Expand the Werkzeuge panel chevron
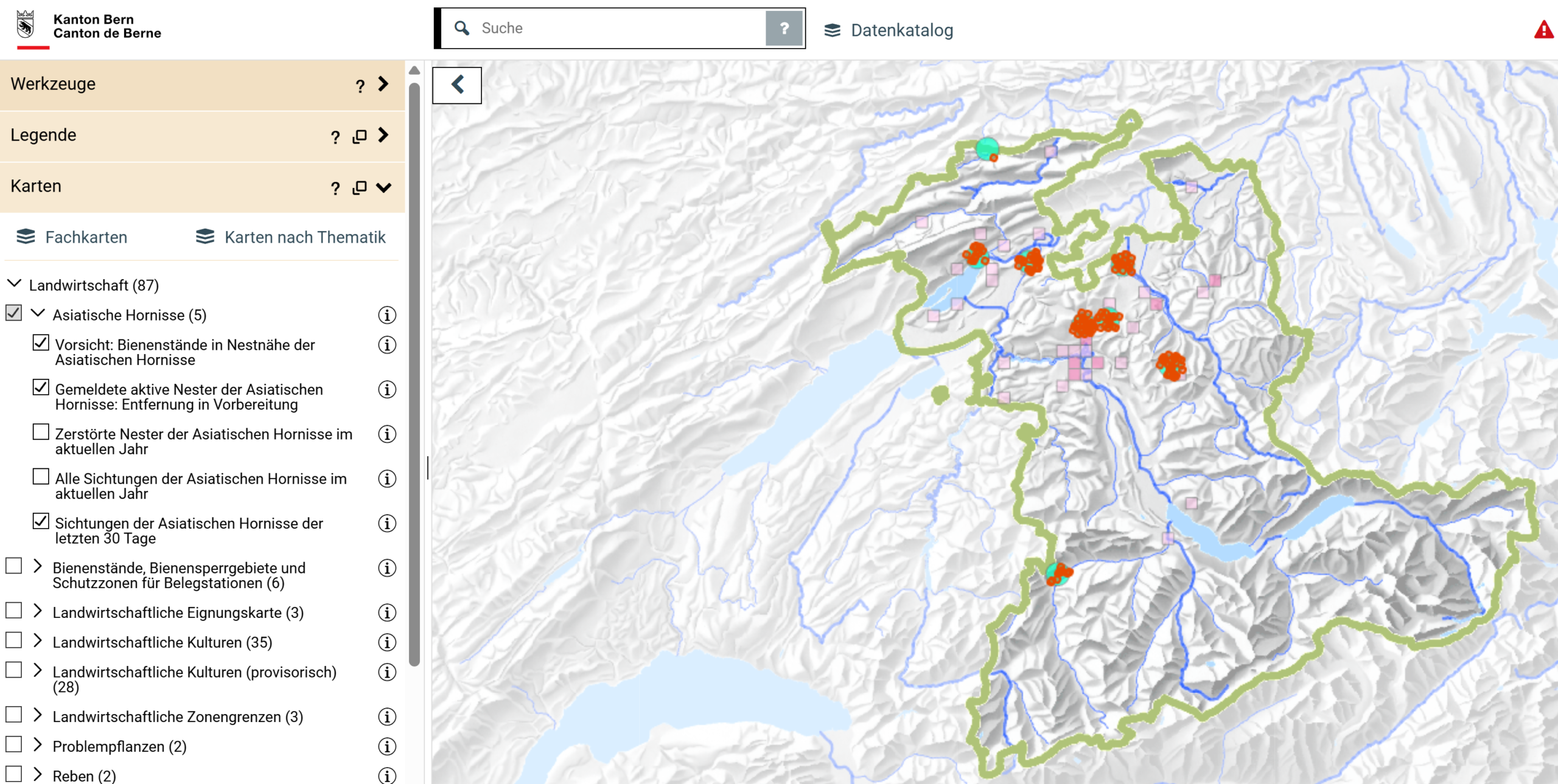This screenshot has width=1558, height=784. point(383,84)
